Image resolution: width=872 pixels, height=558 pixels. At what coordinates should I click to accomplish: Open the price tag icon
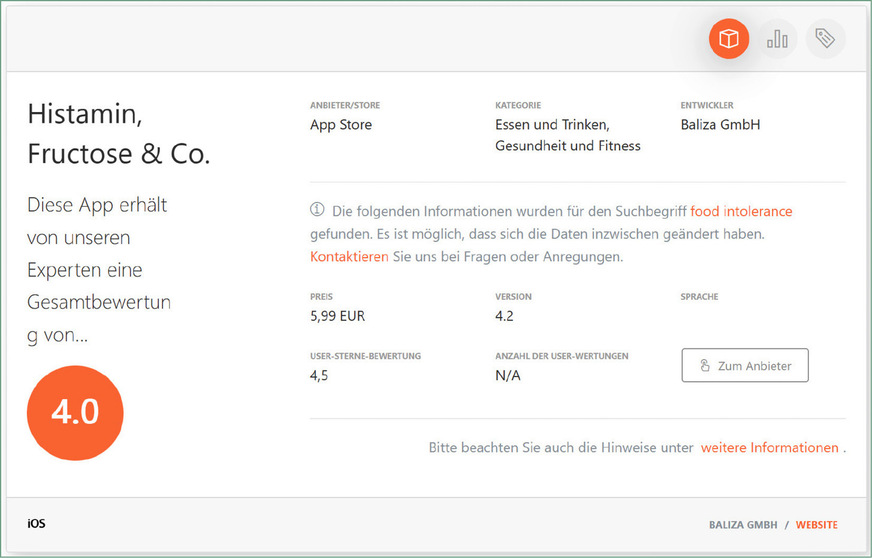tap(825, 38)
